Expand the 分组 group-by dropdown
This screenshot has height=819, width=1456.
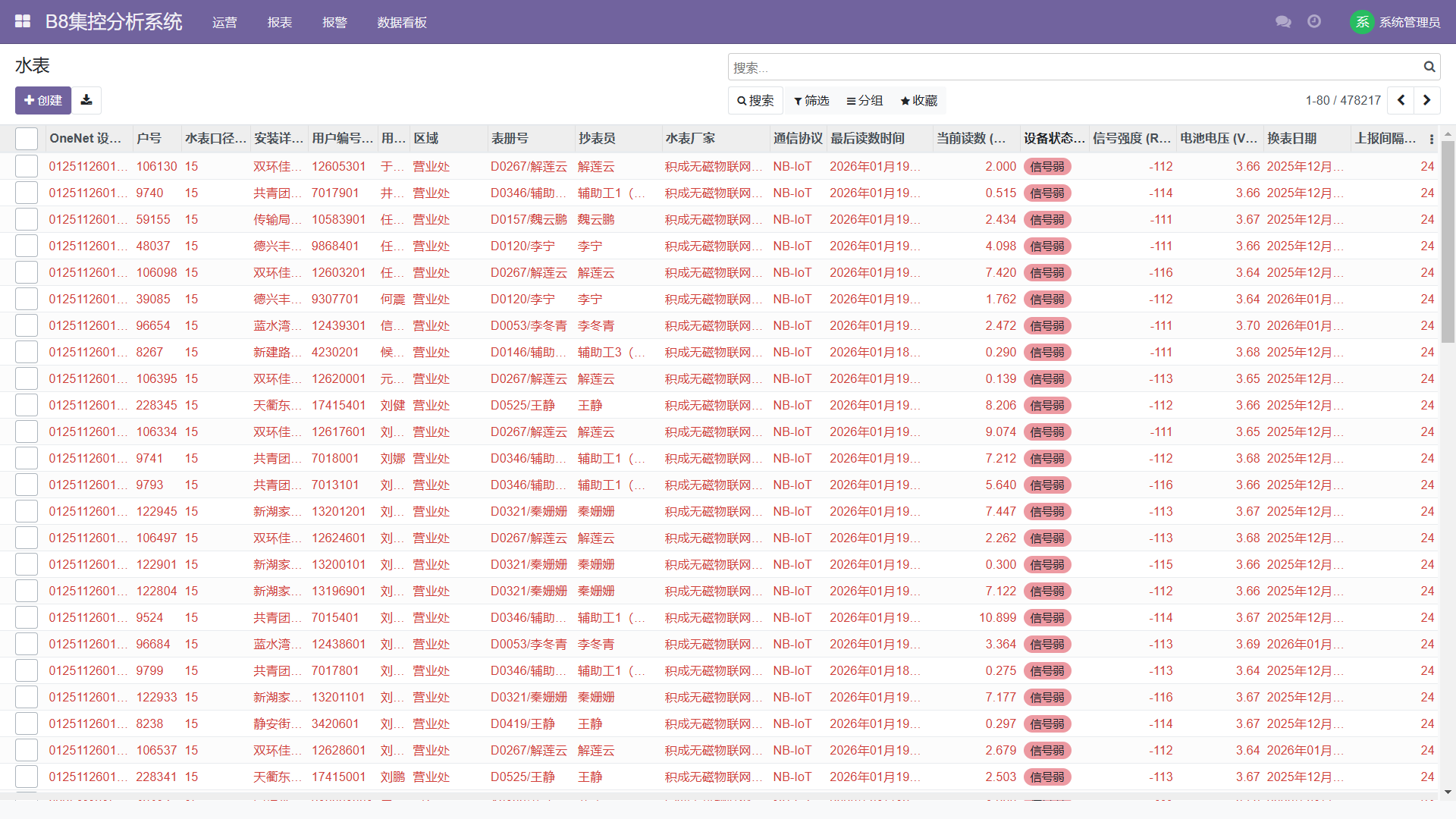point(864,100)
